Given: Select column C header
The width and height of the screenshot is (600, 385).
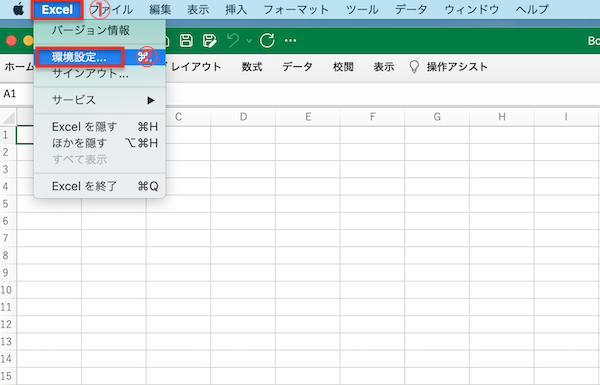Looking at the screenshot, I should pos(178,117).
